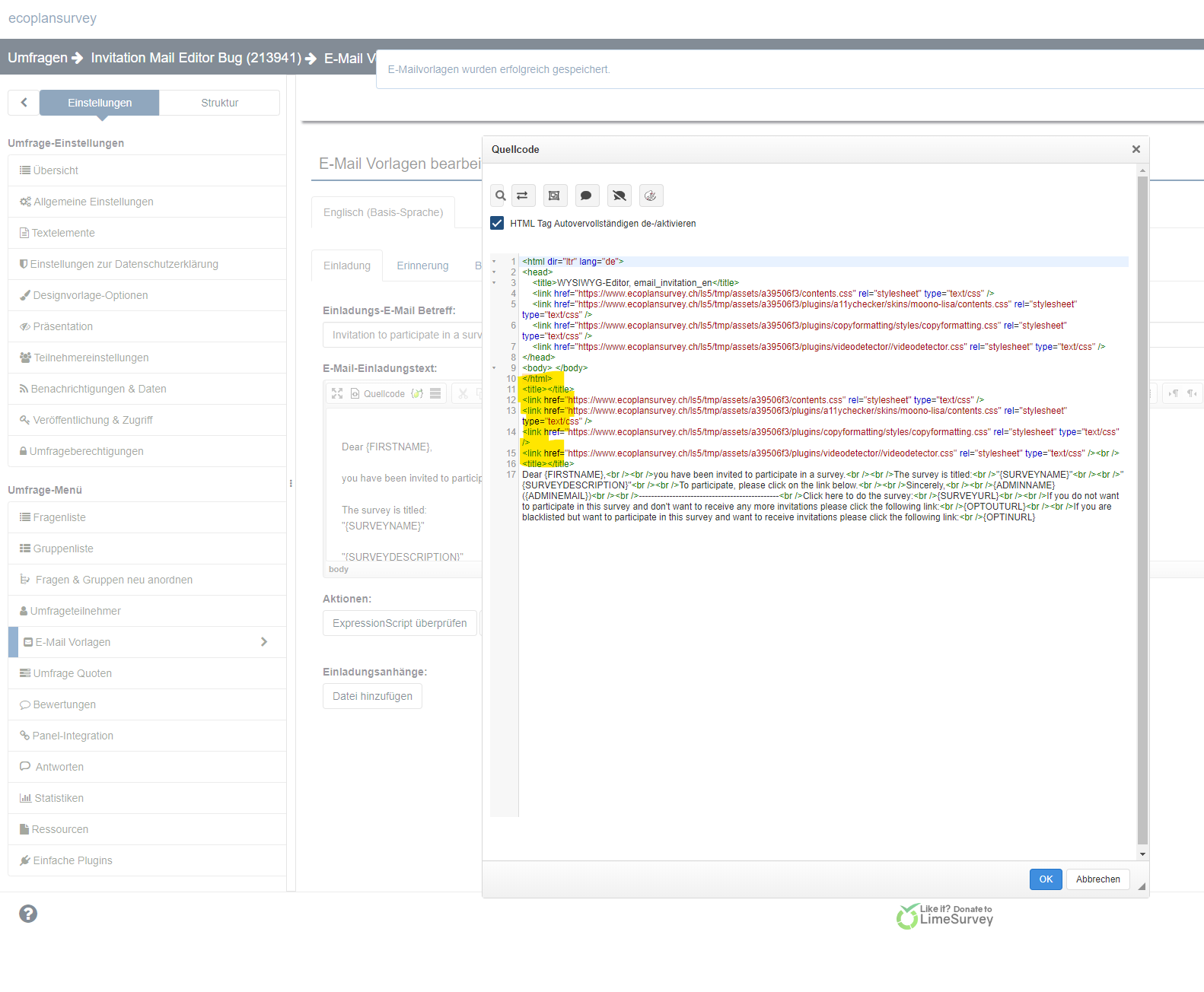Collapse the body tag fold on line 9
This screenshot has width=1204, height=992.
click(494, 368)
